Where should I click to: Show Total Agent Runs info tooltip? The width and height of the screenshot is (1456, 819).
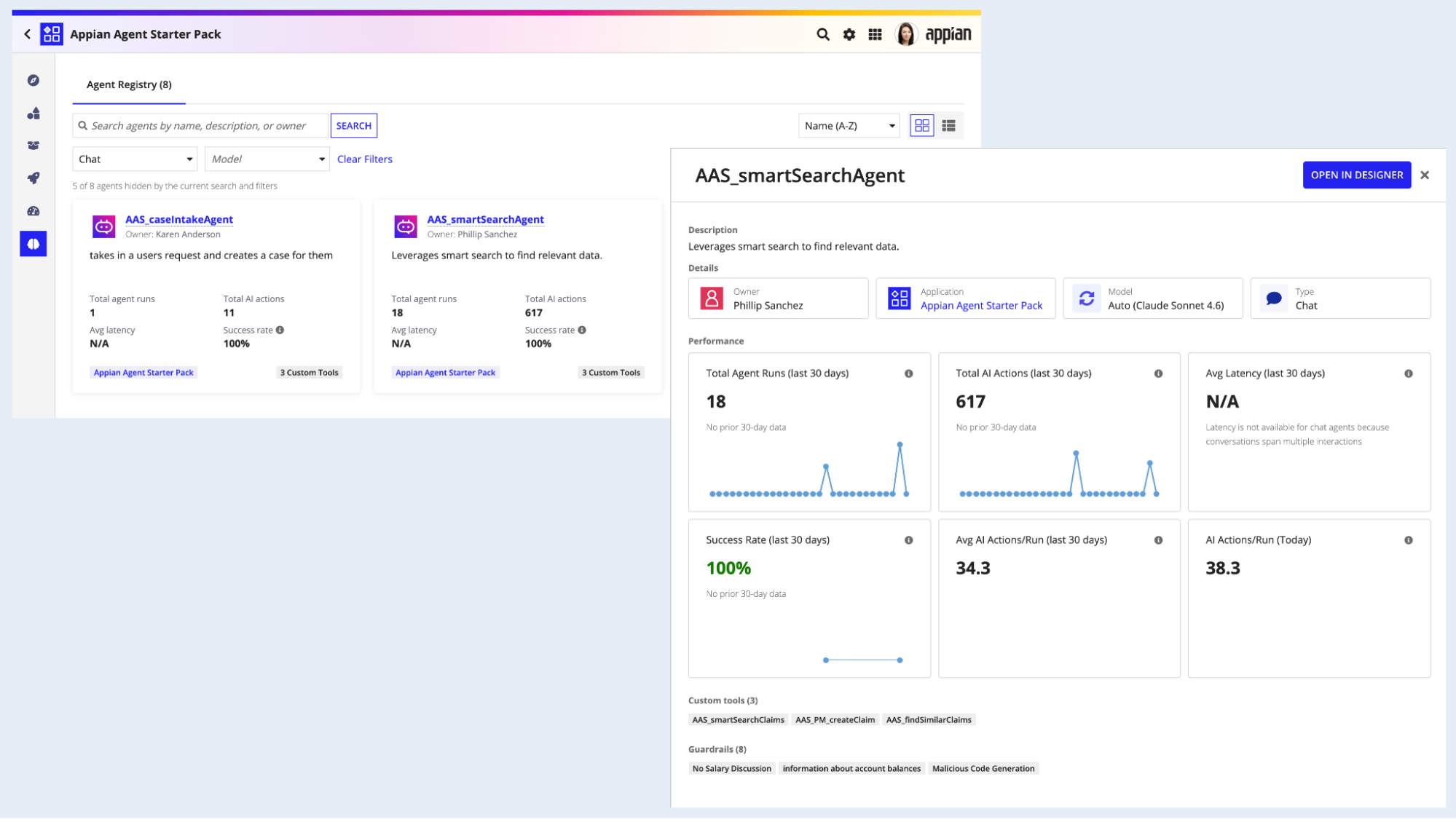(909, 373)
